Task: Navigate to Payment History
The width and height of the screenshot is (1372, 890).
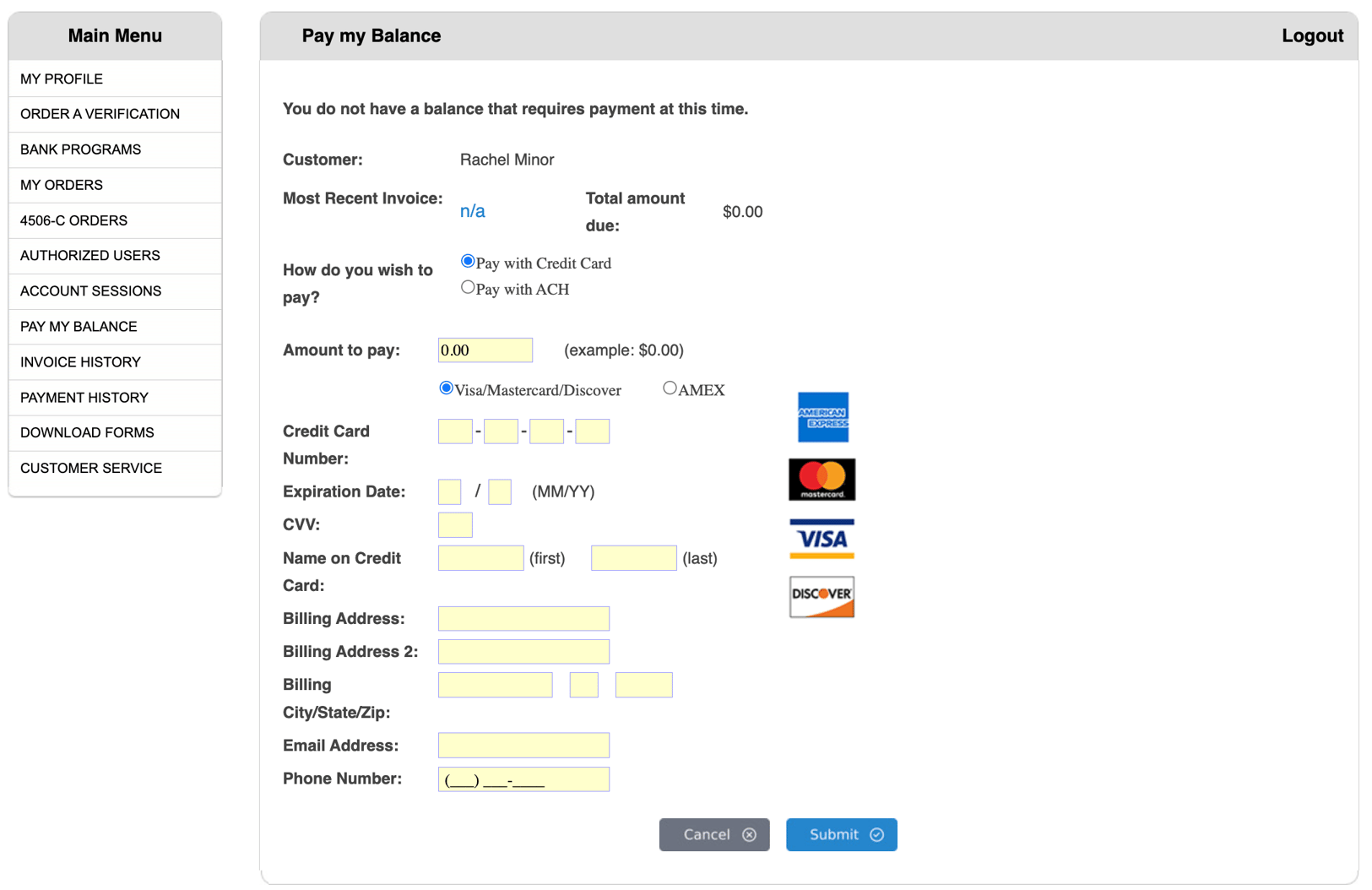Action: click(x=84, y=397)
